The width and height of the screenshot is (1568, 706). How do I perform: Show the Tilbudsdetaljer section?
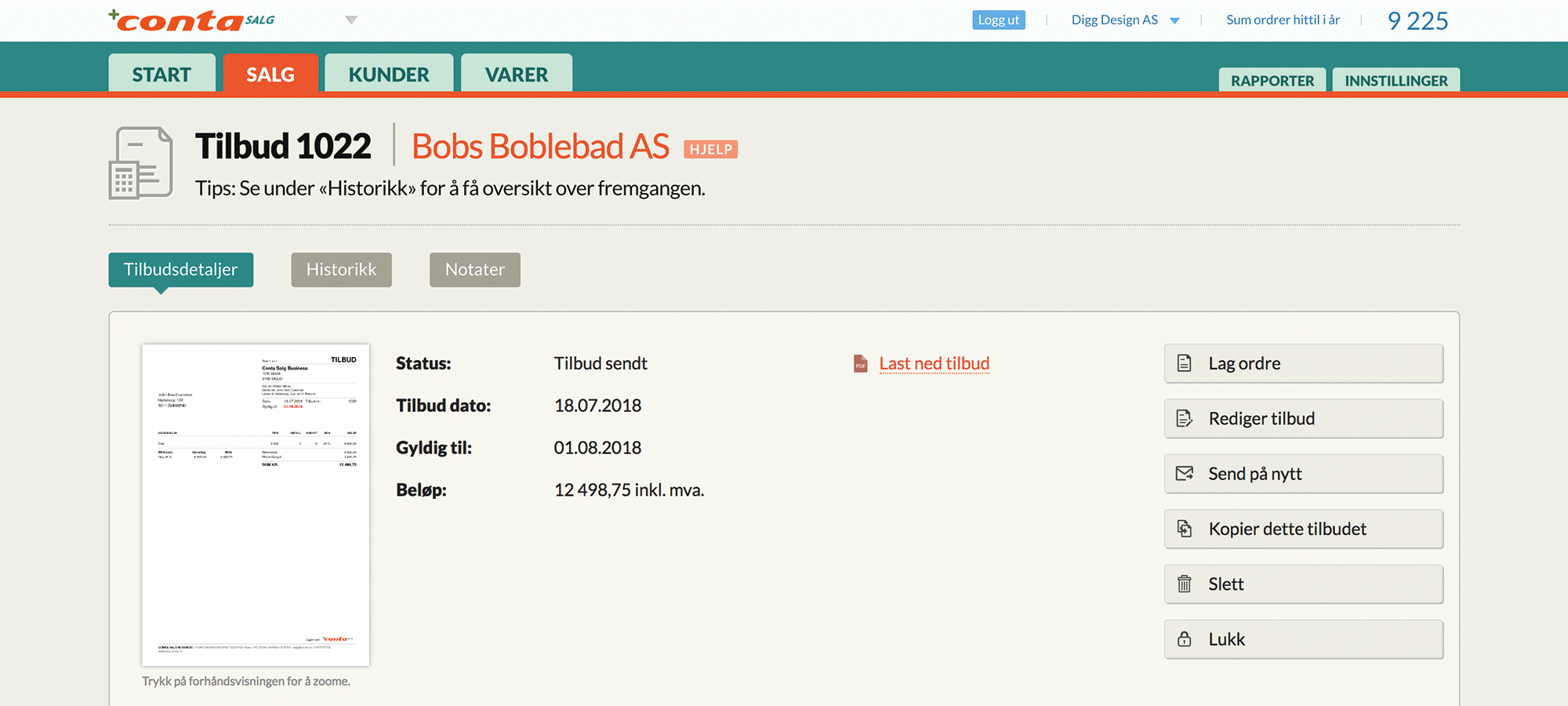tap(181, 270)
